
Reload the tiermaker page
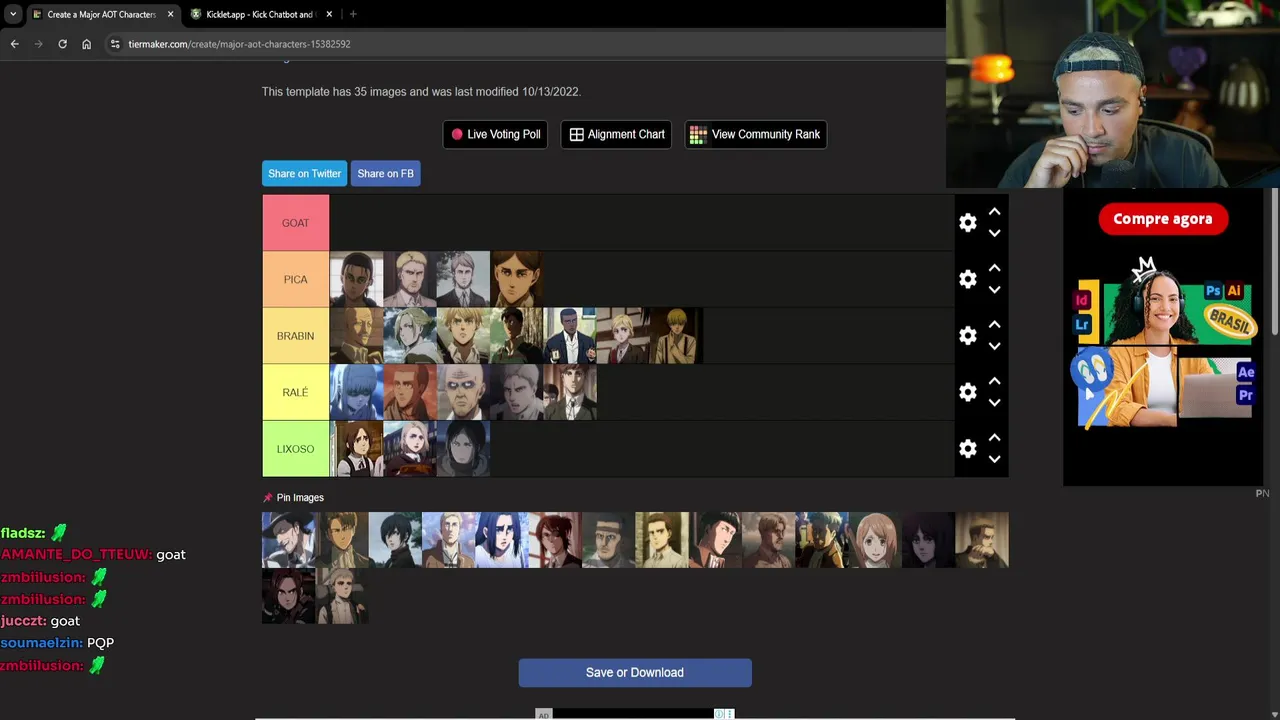[62, 44]
